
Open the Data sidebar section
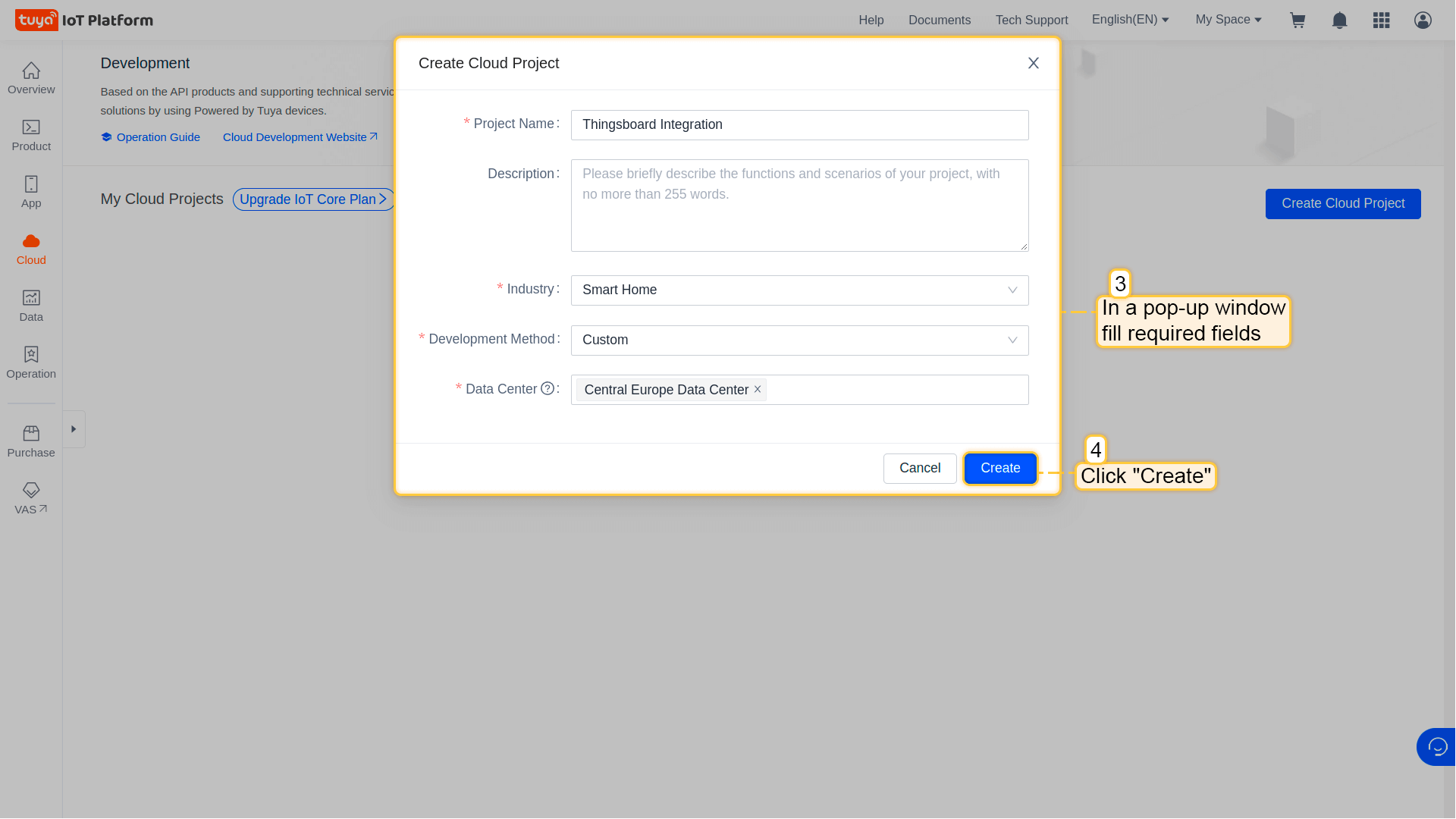(31, 306)
